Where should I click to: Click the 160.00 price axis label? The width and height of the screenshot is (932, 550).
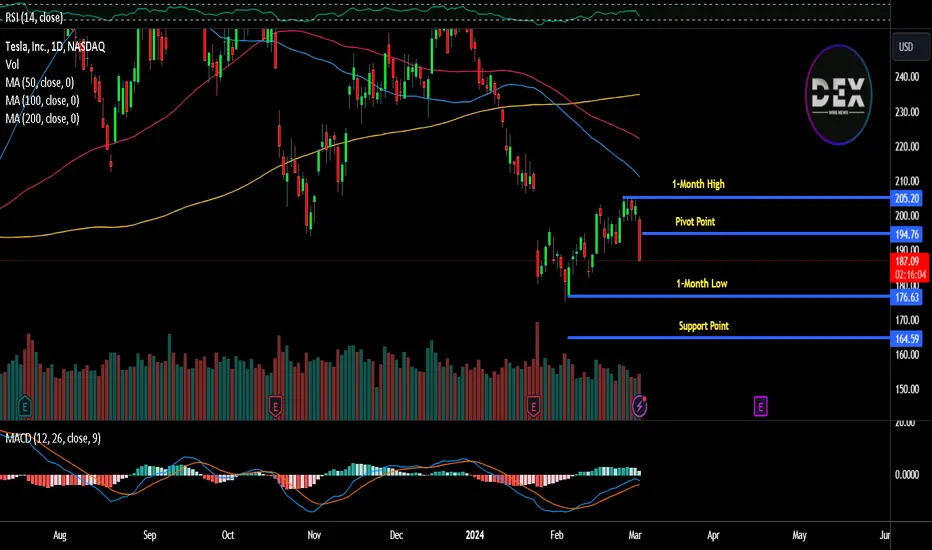[907, 354]
